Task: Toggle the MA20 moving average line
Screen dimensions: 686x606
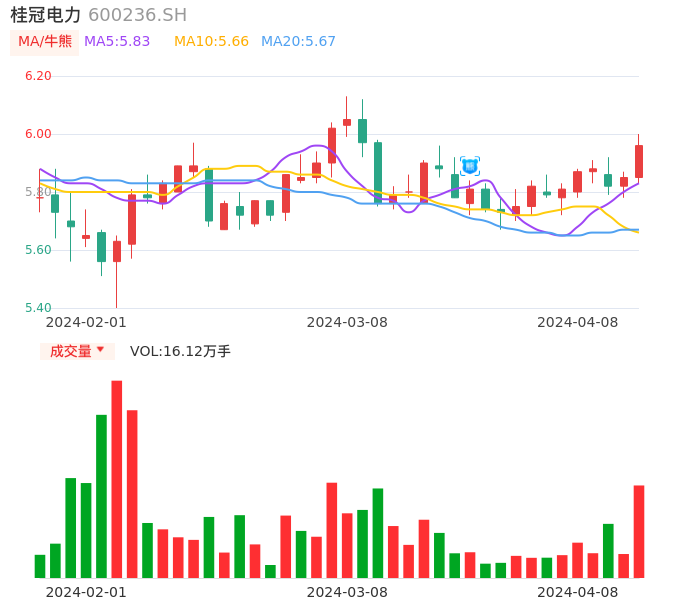Action: 298,42
